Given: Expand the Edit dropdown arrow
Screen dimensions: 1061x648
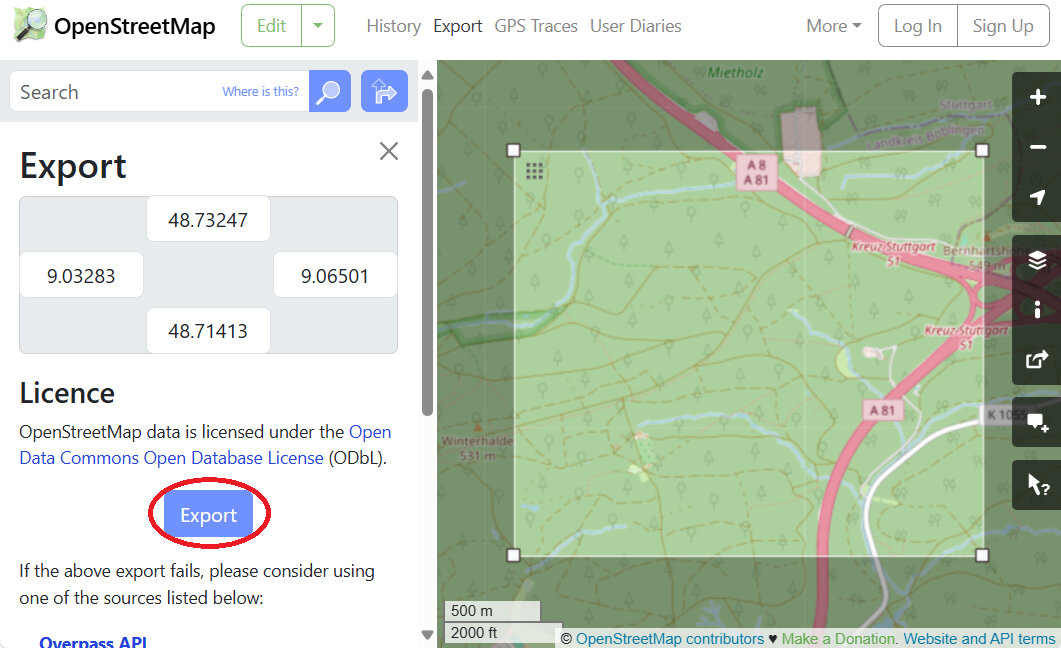Looking at the screenshot, I should [x=318, y=26].
